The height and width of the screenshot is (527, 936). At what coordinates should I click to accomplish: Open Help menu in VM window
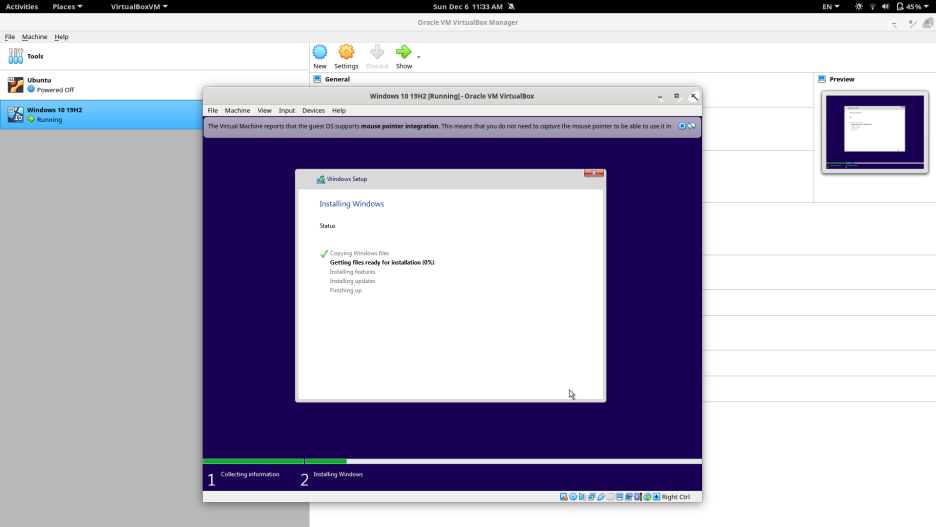(338, 110)
